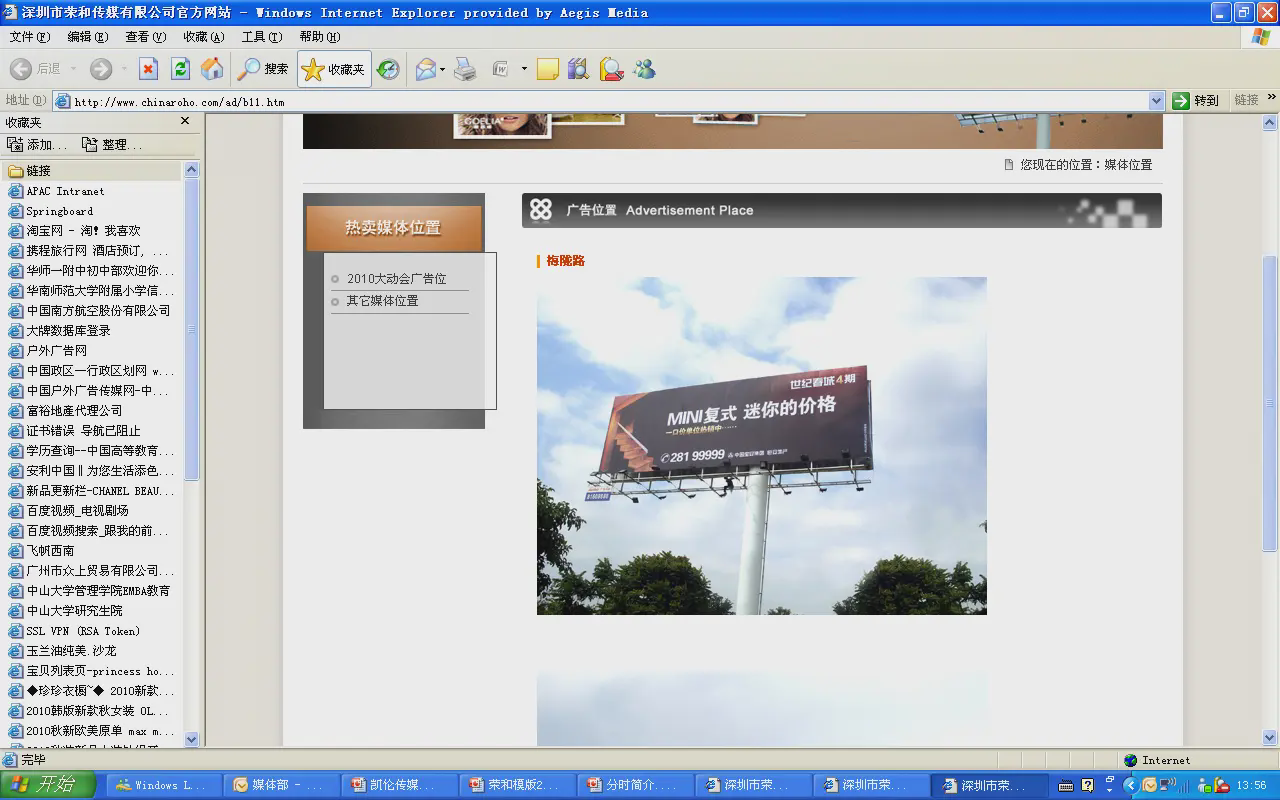Open the 工具(T) menu
Viewport: 1280px width, 800px height.
tap(261, 37)
